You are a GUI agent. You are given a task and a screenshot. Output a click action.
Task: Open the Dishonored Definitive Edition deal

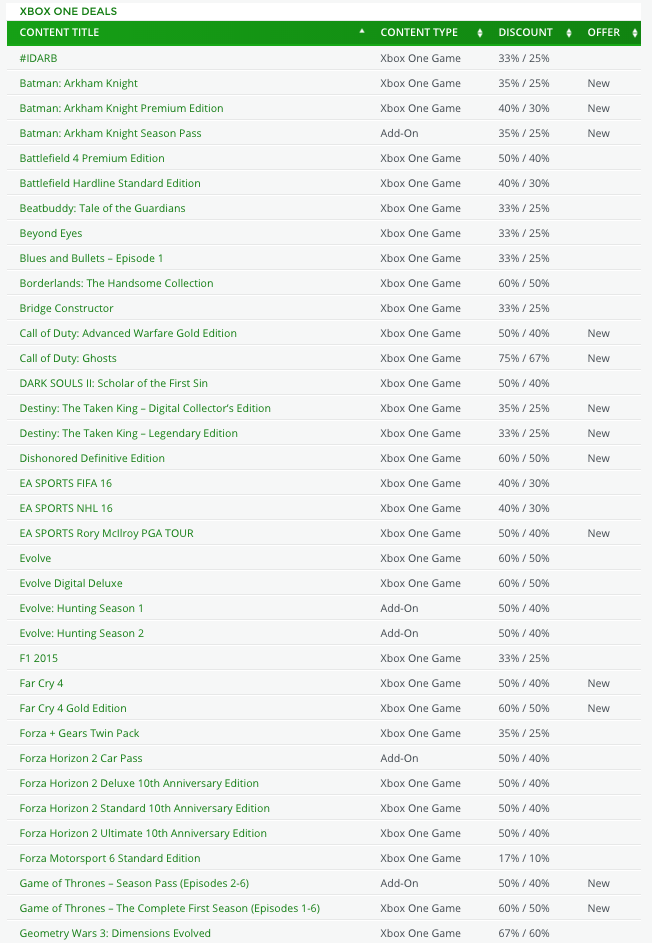(94, 458)
